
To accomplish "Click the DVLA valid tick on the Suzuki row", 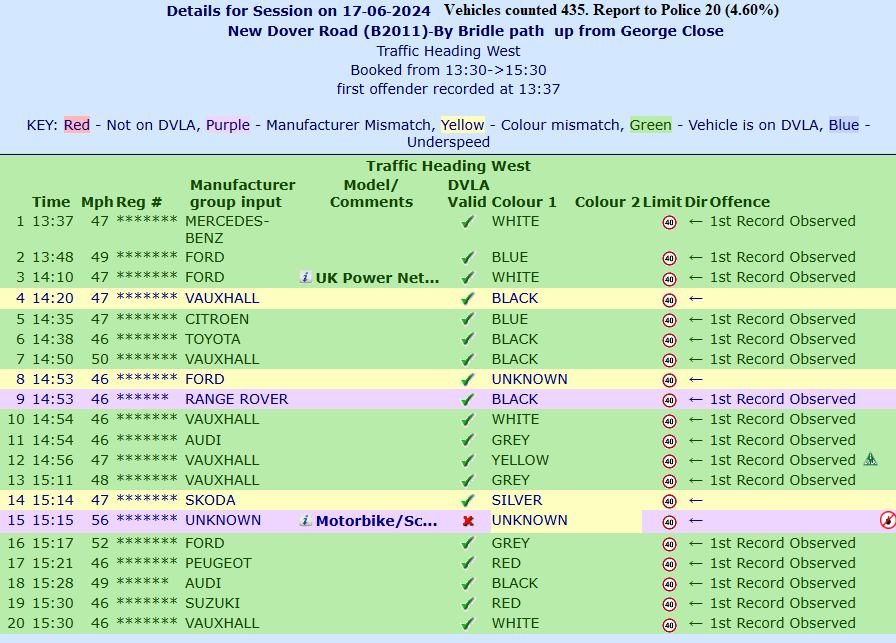I will pyautogui.click(x=468, y=604).
